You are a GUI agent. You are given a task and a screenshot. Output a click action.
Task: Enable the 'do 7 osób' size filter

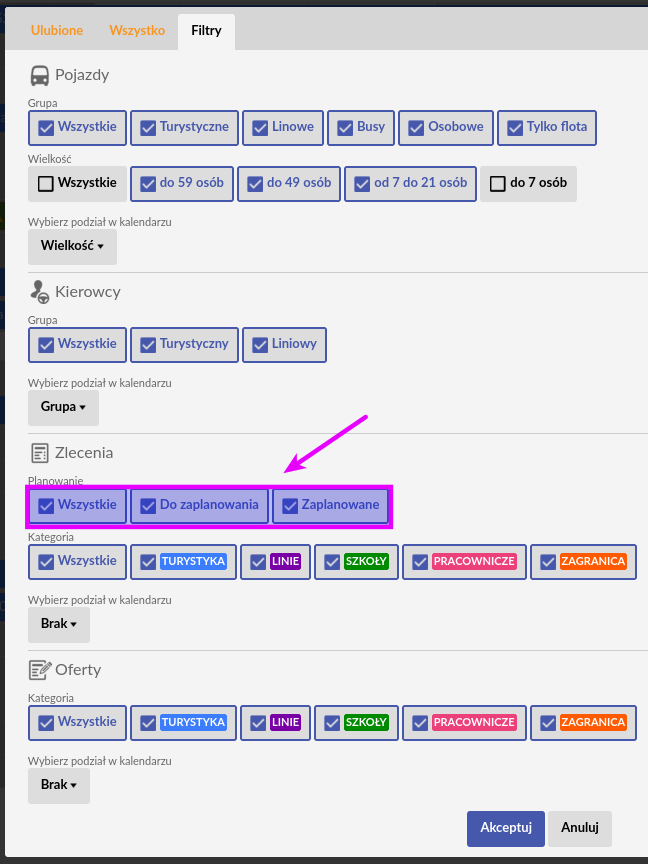coord(528,183)
